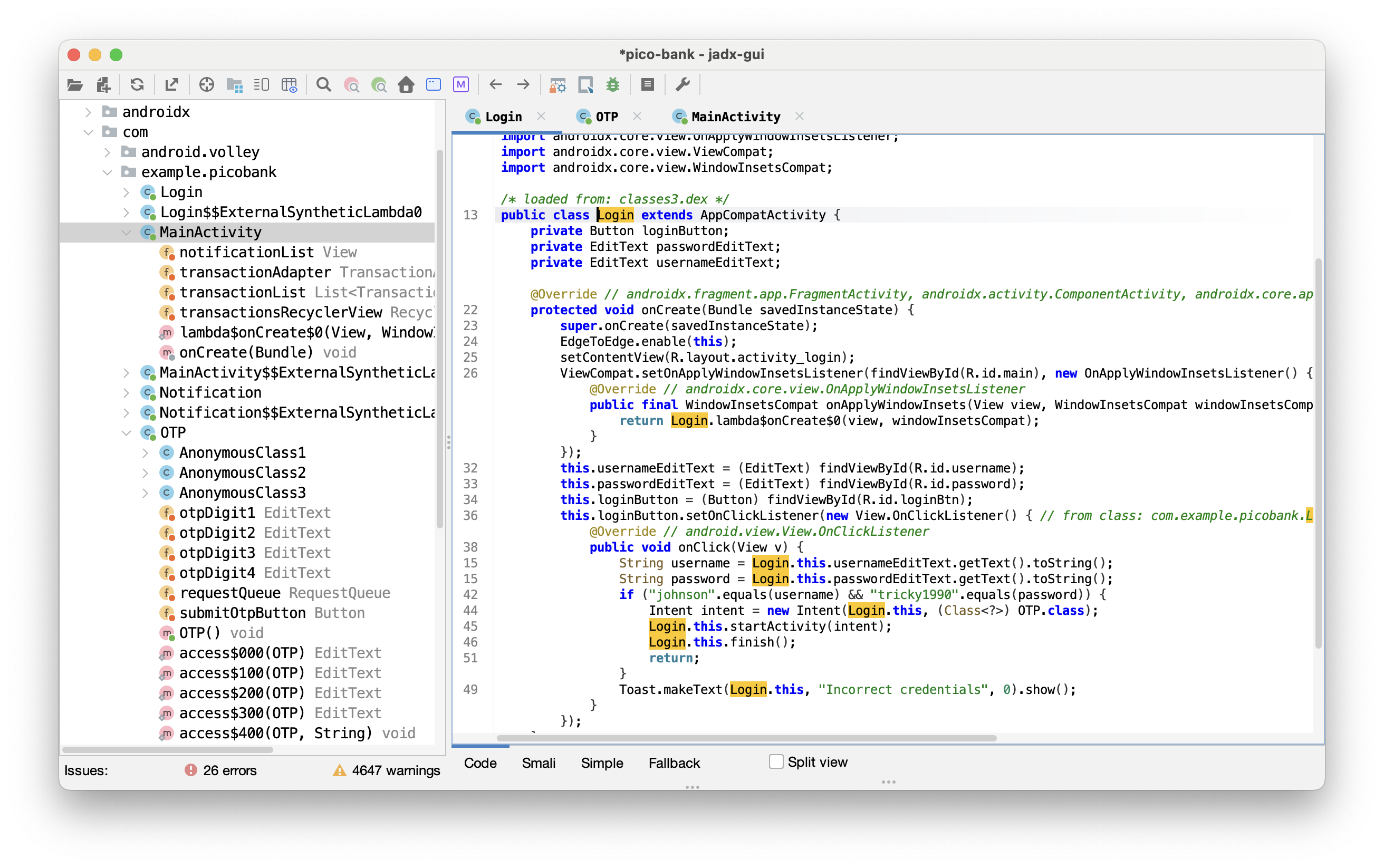The height and width of the screenshot is (868, 1384).
Task: Launch the debugger
Action: point(613,84)
